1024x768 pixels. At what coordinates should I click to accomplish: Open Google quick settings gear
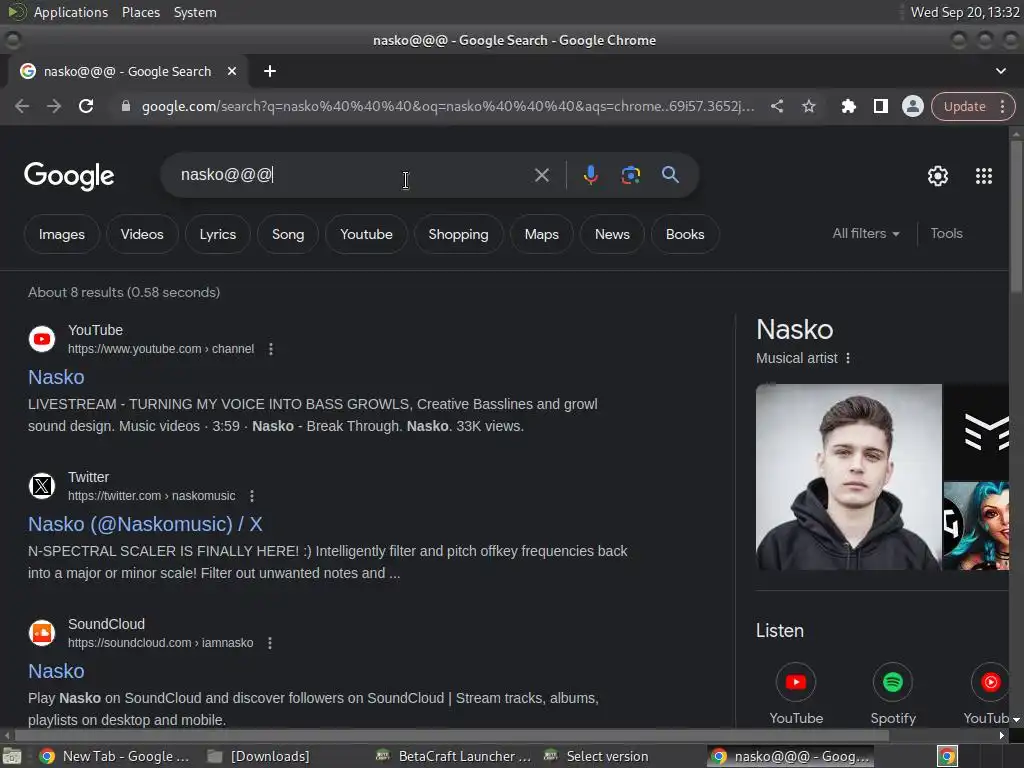[938, 176]
